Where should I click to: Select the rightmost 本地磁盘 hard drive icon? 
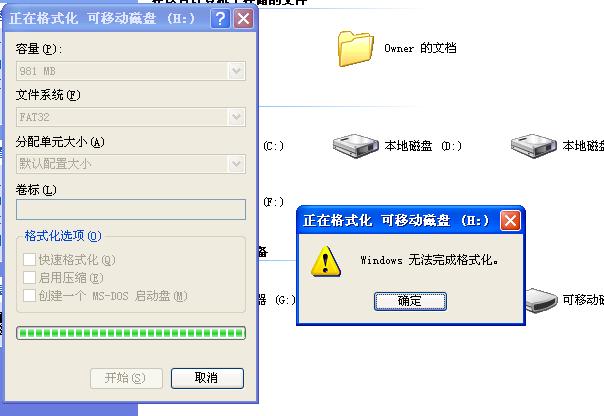(x=534, y=146)
